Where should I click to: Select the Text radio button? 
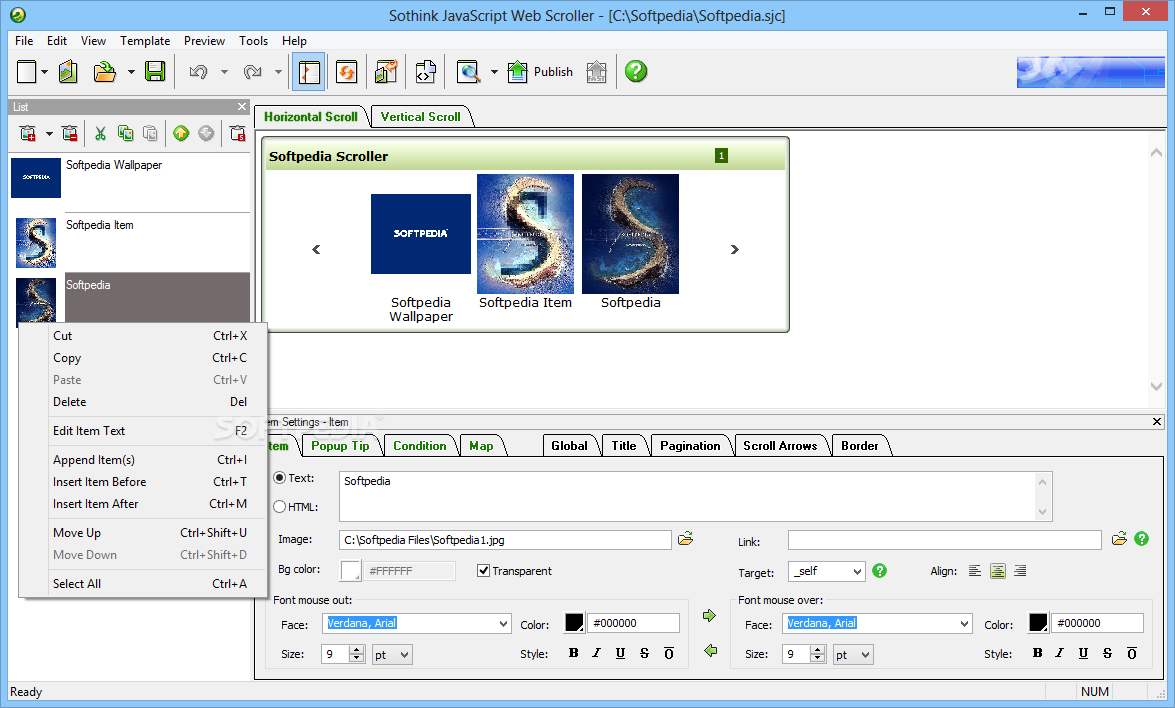[280, 478]
